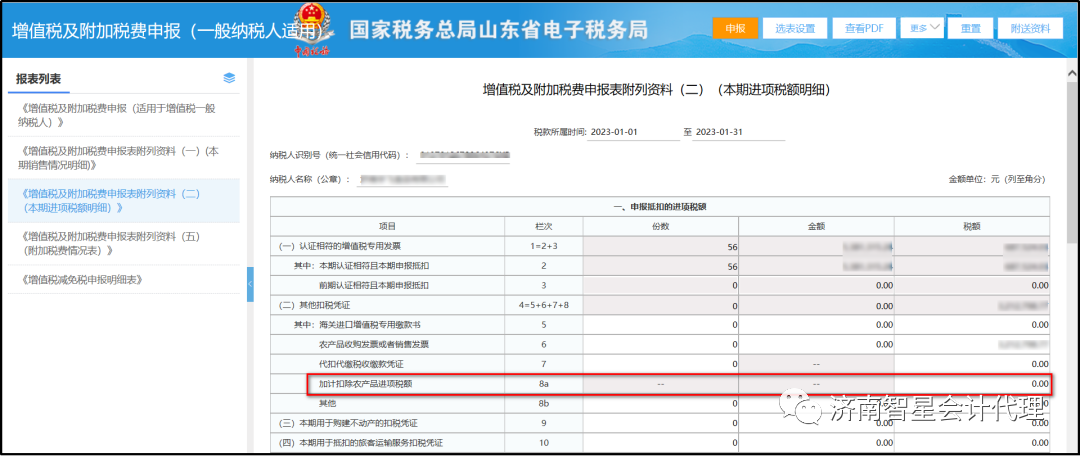Screen dimensions: 1080x457
Task: Click the 4=5+6+7+8 column cell
Action: 543,305
